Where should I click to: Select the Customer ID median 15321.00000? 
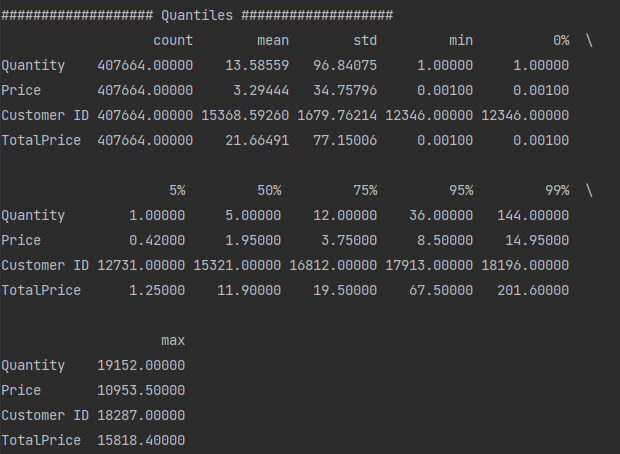tap(237, 265)
